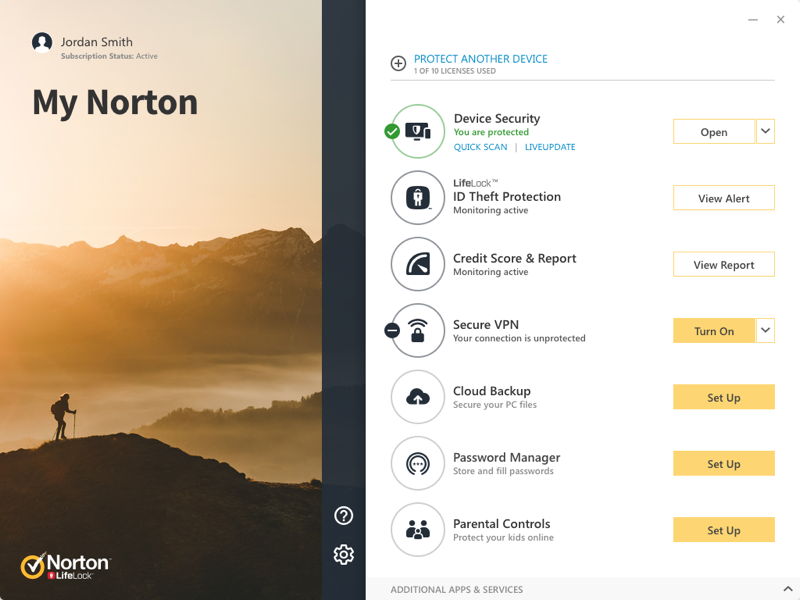Click the Credit Score & Report title
Viewport: 800px width, 600px height.
point(514,258)
